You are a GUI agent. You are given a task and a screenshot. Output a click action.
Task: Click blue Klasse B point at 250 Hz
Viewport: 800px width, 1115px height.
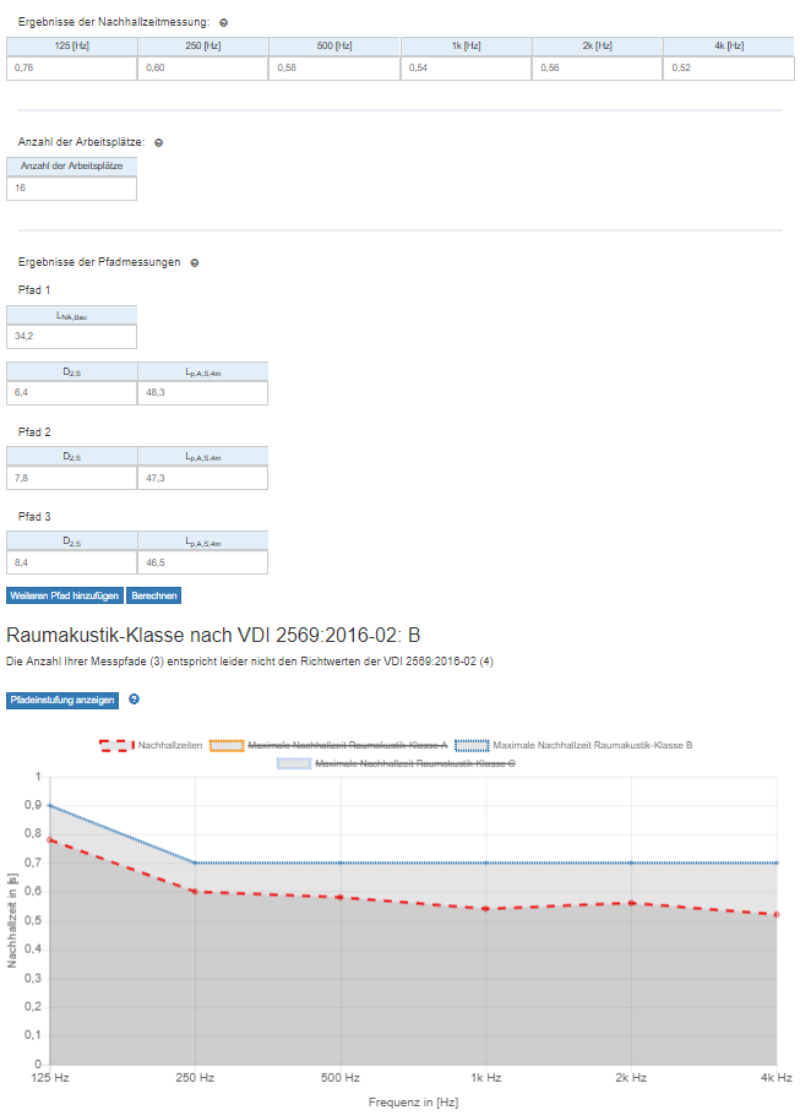pos(195,862)
